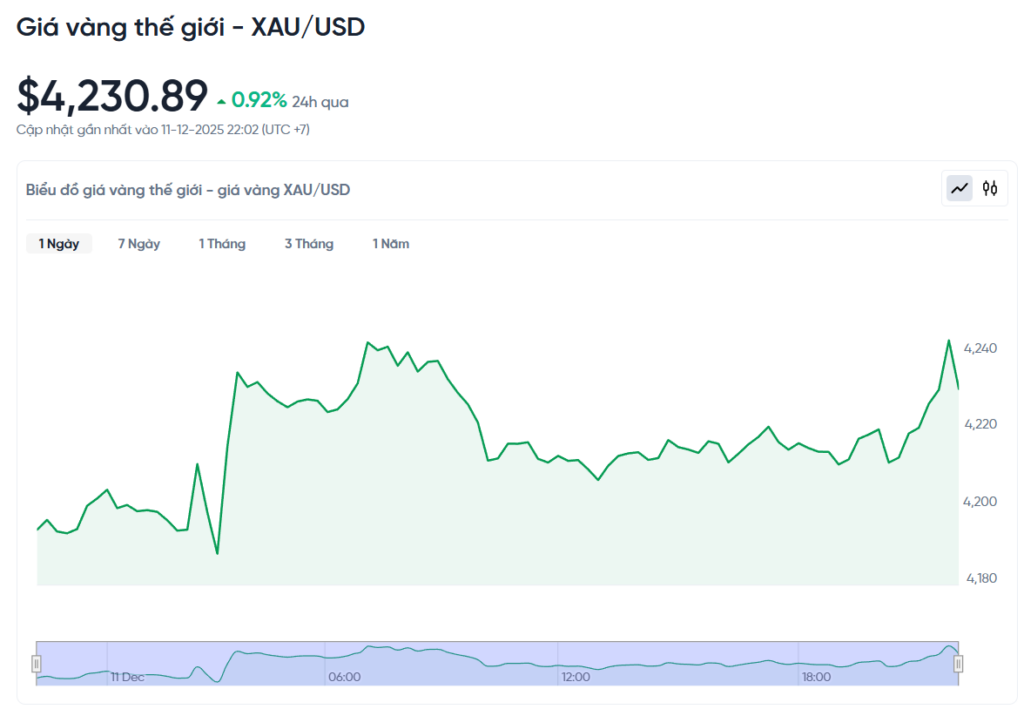The image size is (1024, 709).
Task: Select the 7 Ngày time range
Action: 139,244
